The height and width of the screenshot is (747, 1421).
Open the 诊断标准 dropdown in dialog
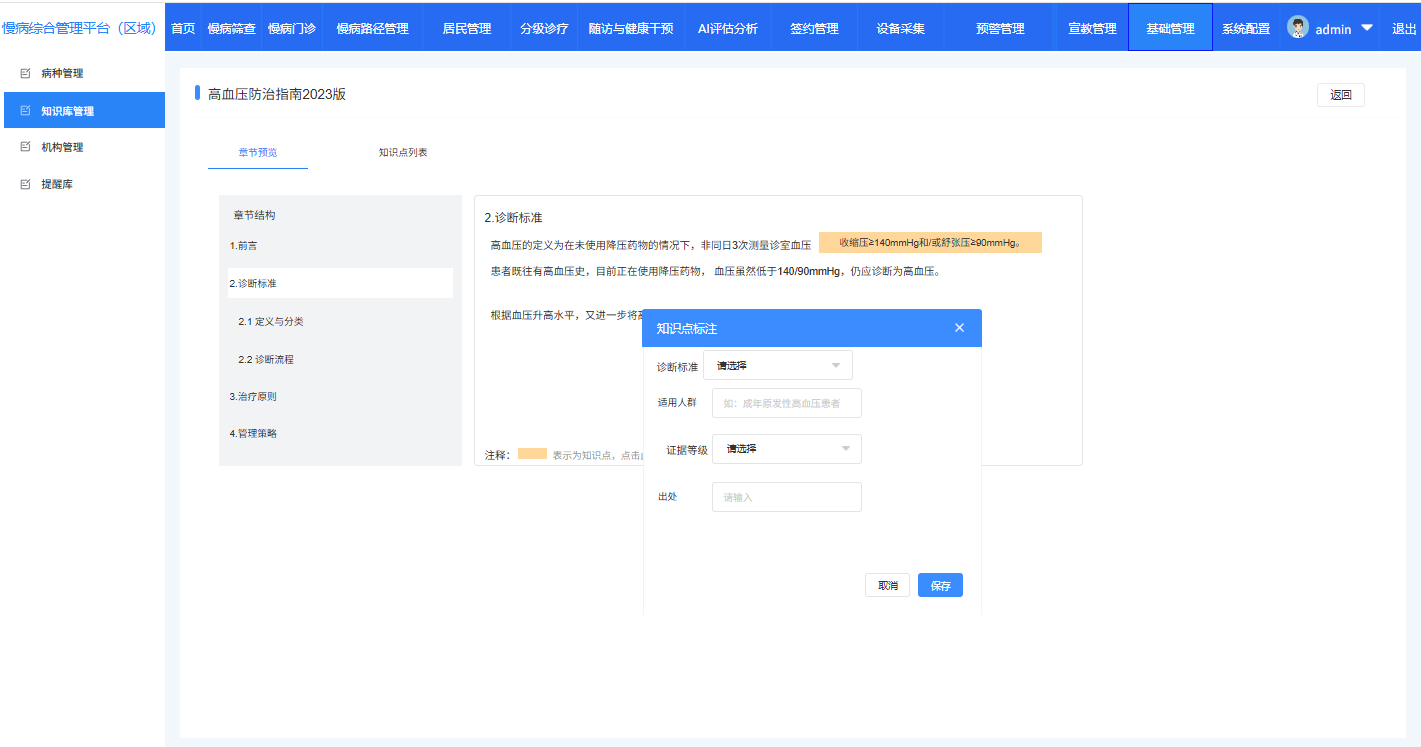click(x=777, y=366)
